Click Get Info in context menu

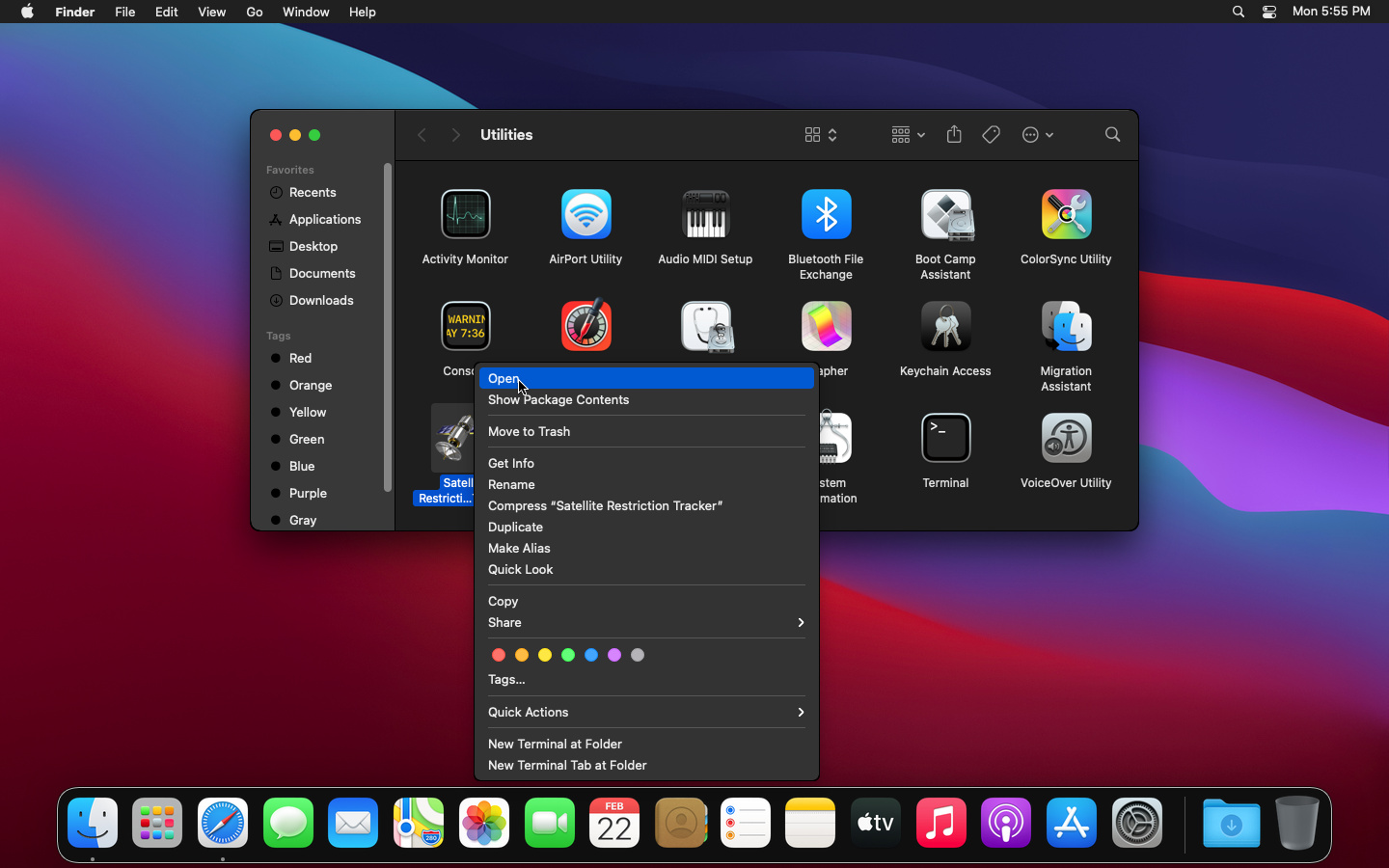pos(511,464)
